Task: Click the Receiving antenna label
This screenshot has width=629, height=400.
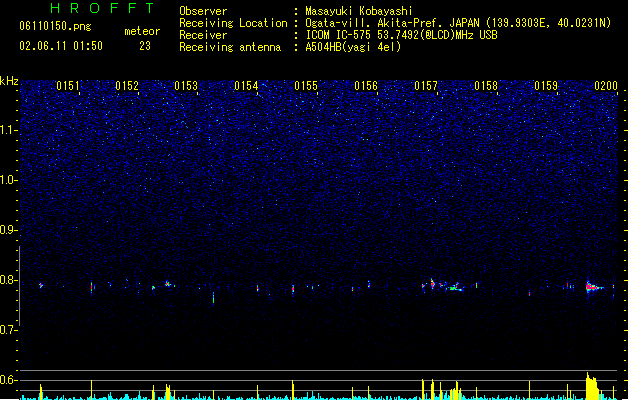Action: point(230,47)
